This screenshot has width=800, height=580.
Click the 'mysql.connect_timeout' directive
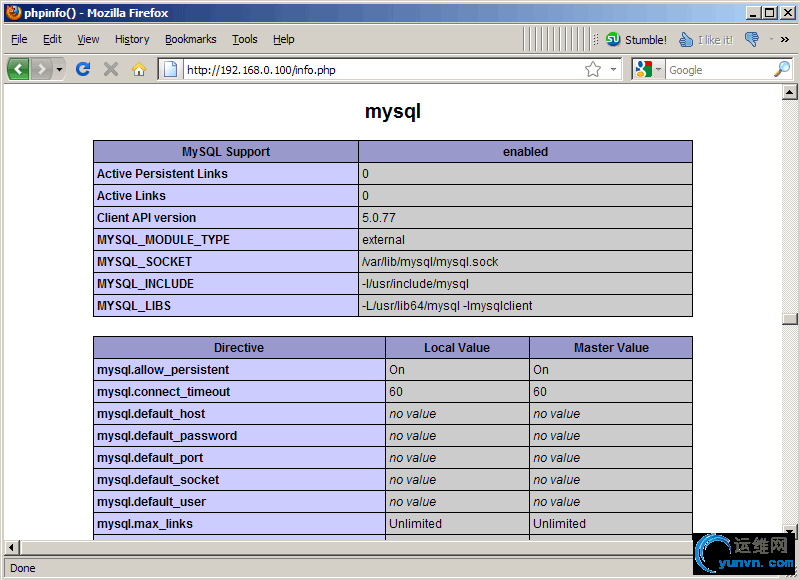pyautogui.click(x=163, y=392)
